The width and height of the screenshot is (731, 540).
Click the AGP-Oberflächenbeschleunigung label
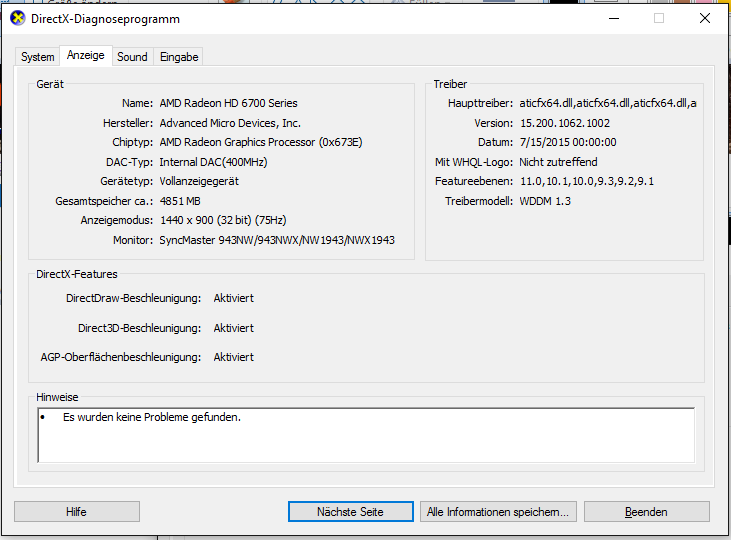121,357
